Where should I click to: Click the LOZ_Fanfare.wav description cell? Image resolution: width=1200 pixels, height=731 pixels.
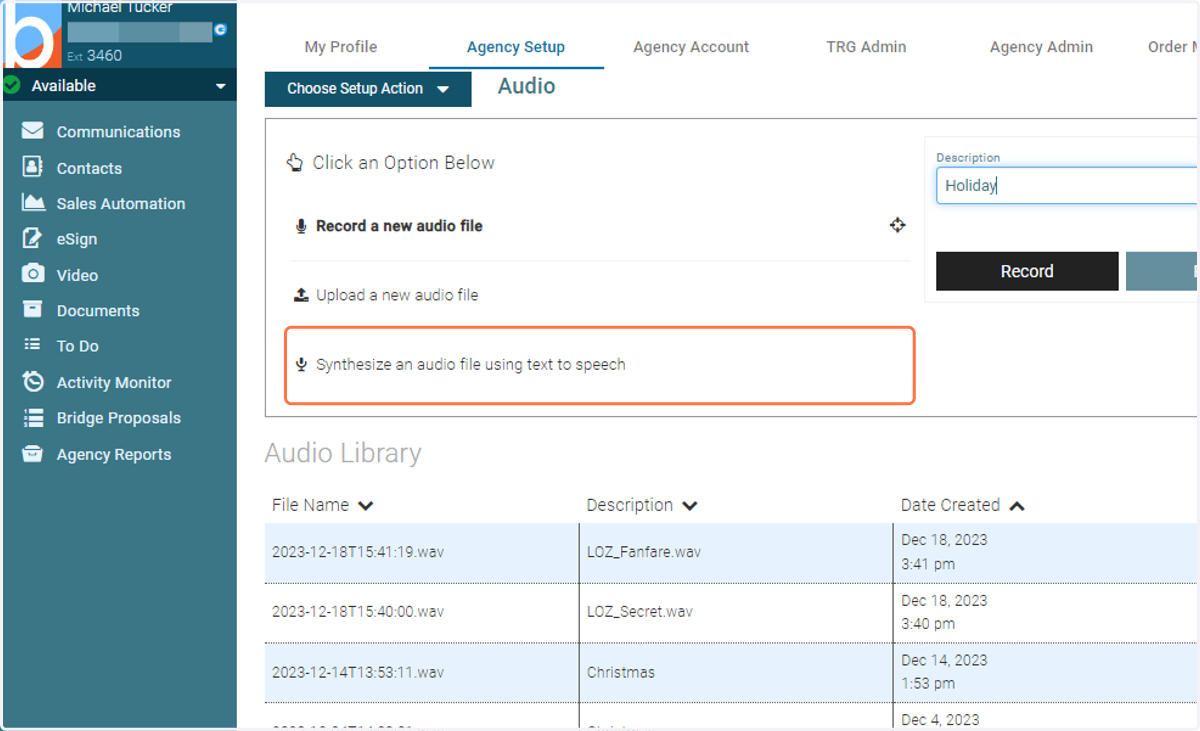pos(735,552)
